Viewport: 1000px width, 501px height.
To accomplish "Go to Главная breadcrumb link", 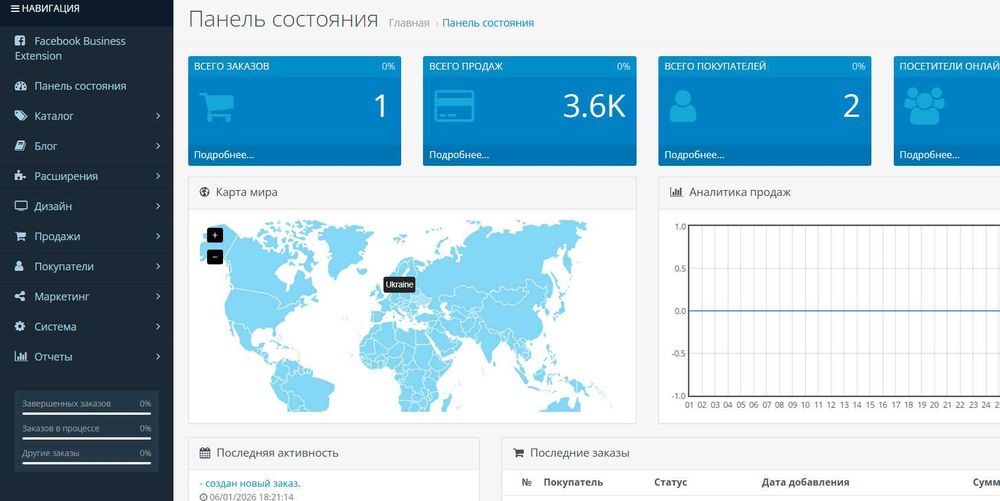I will (x=409, y=23).
